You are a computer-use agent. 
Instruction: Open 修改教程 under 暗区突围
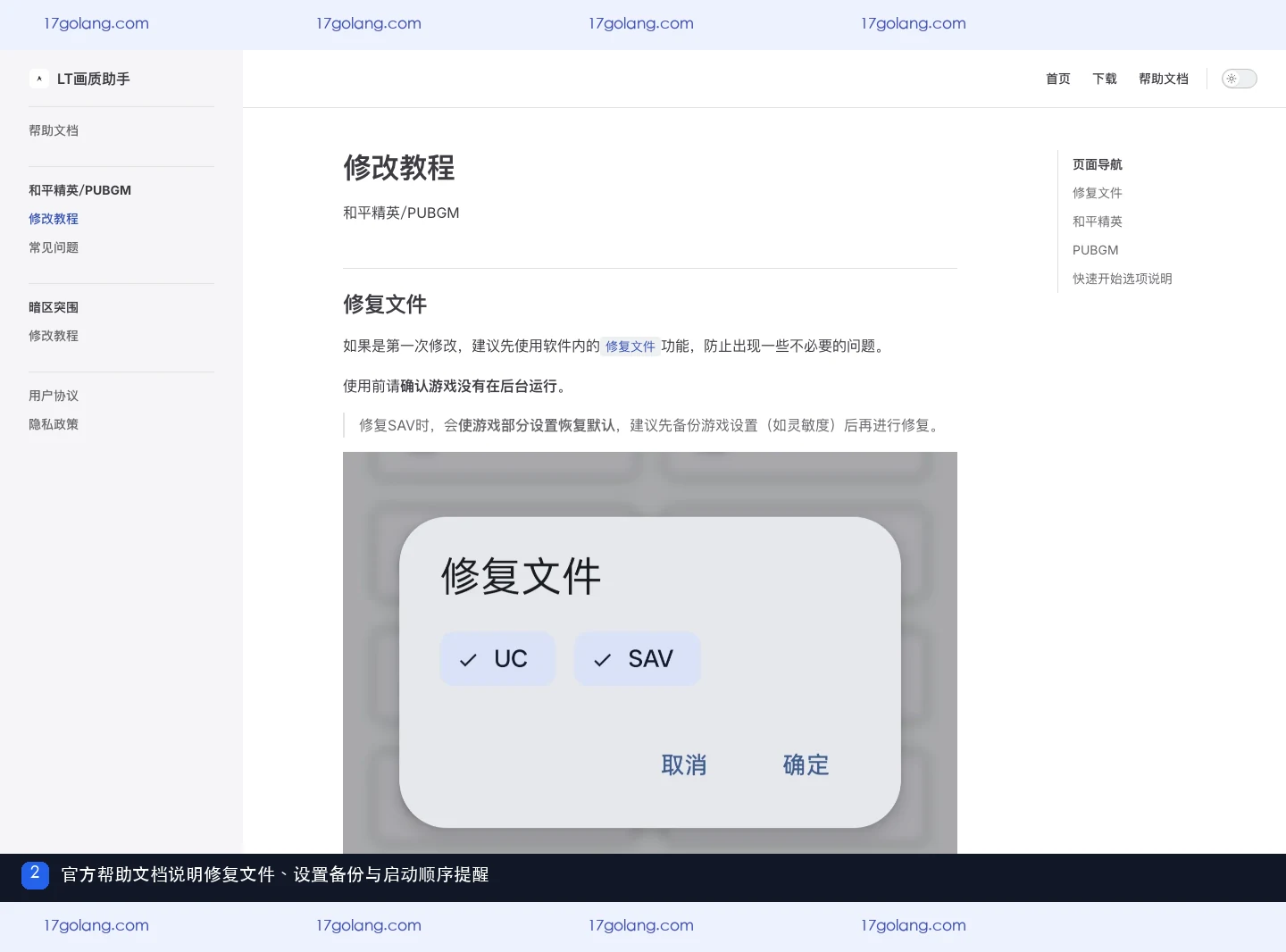point(54,336)
